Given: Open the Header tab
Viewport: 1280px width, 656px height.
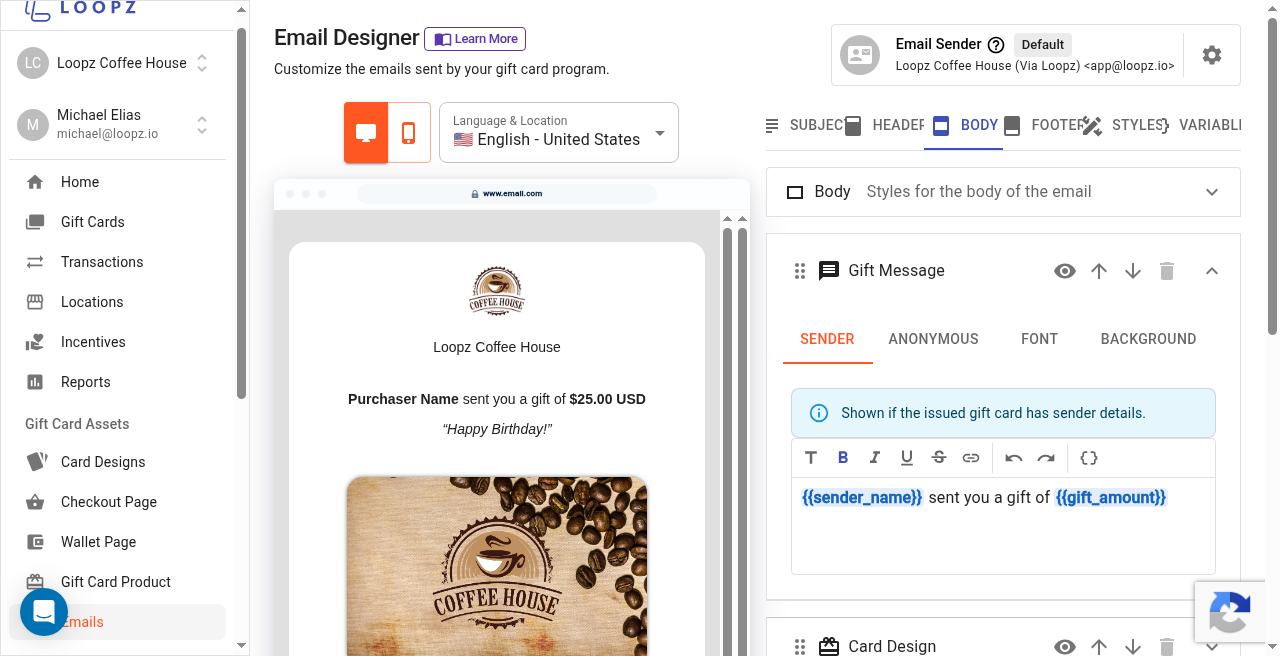Looking at the screenshot, I should pyautogui.click(x=885, y=125).
